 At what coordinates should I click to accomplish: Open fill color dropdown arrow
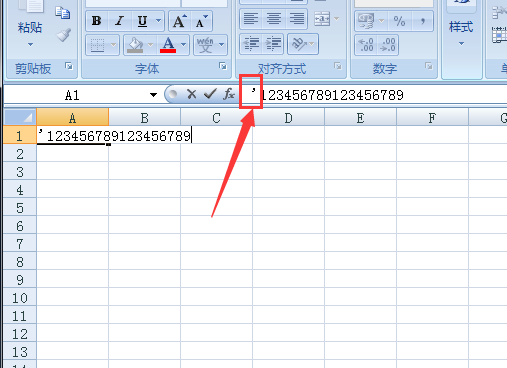coord(151,45)
